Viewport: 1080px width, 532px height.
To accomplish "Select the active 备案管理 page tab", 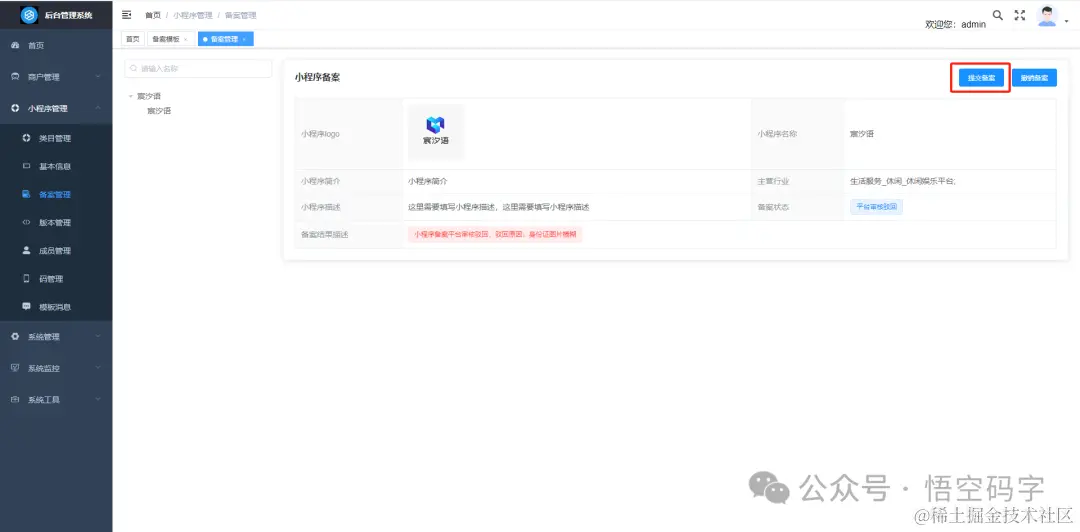I will pyautogui.click(x=224, y=39).
